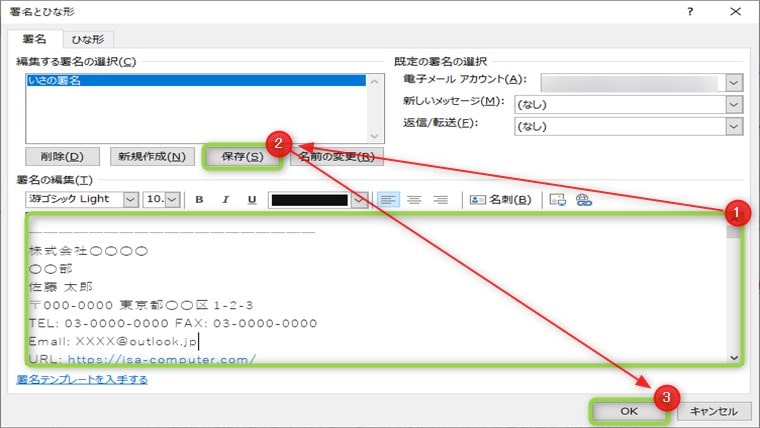Open the font name dropdown 游ゴシック Light

pyautogui.click(x=130, y=199)
